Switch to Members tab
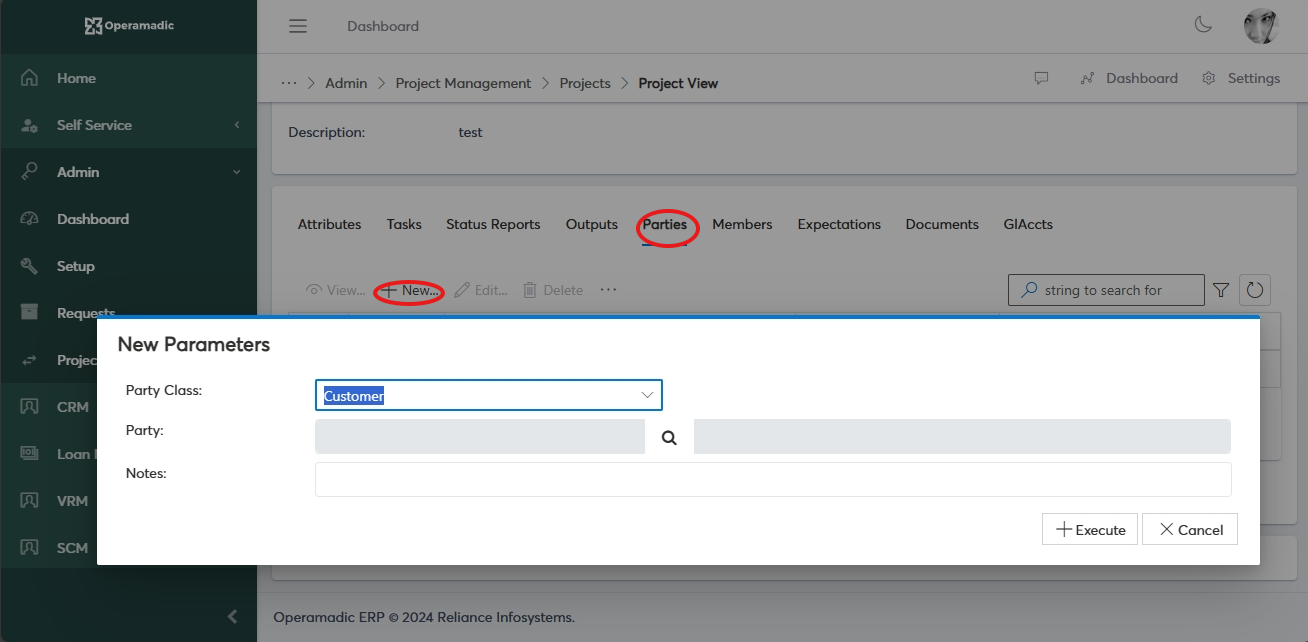This screenshot has width=1308, height=642. click(742, 224)
